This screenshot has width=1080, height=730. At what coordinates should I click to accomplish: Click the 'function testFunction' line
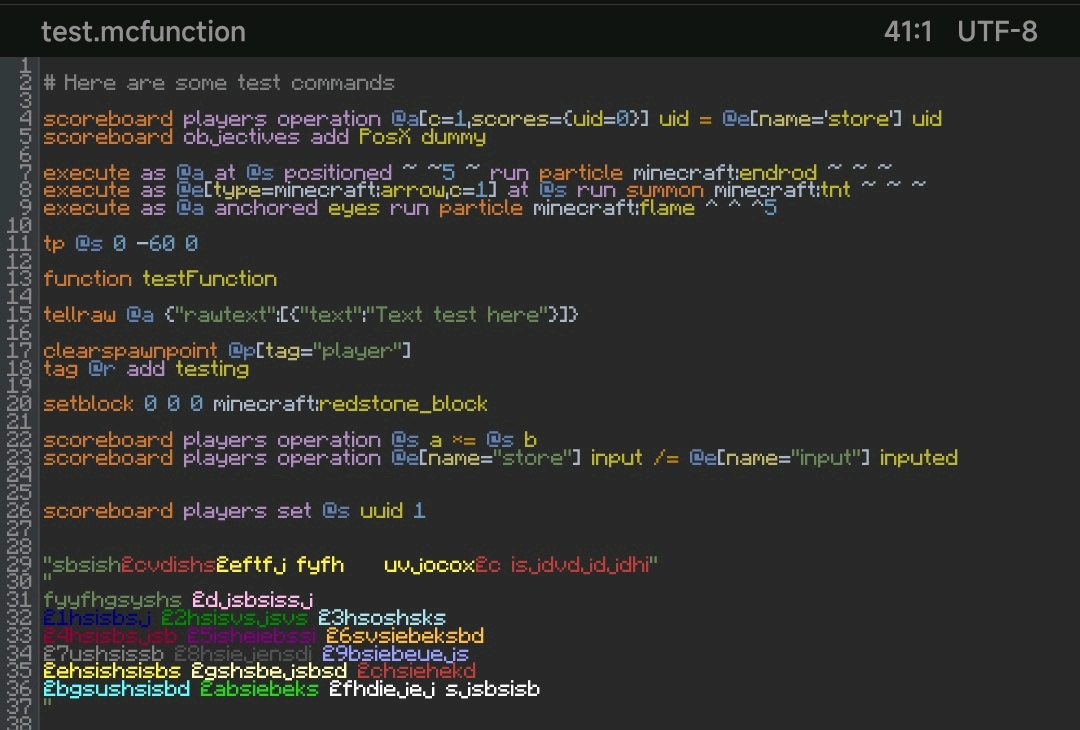(160, 279)
